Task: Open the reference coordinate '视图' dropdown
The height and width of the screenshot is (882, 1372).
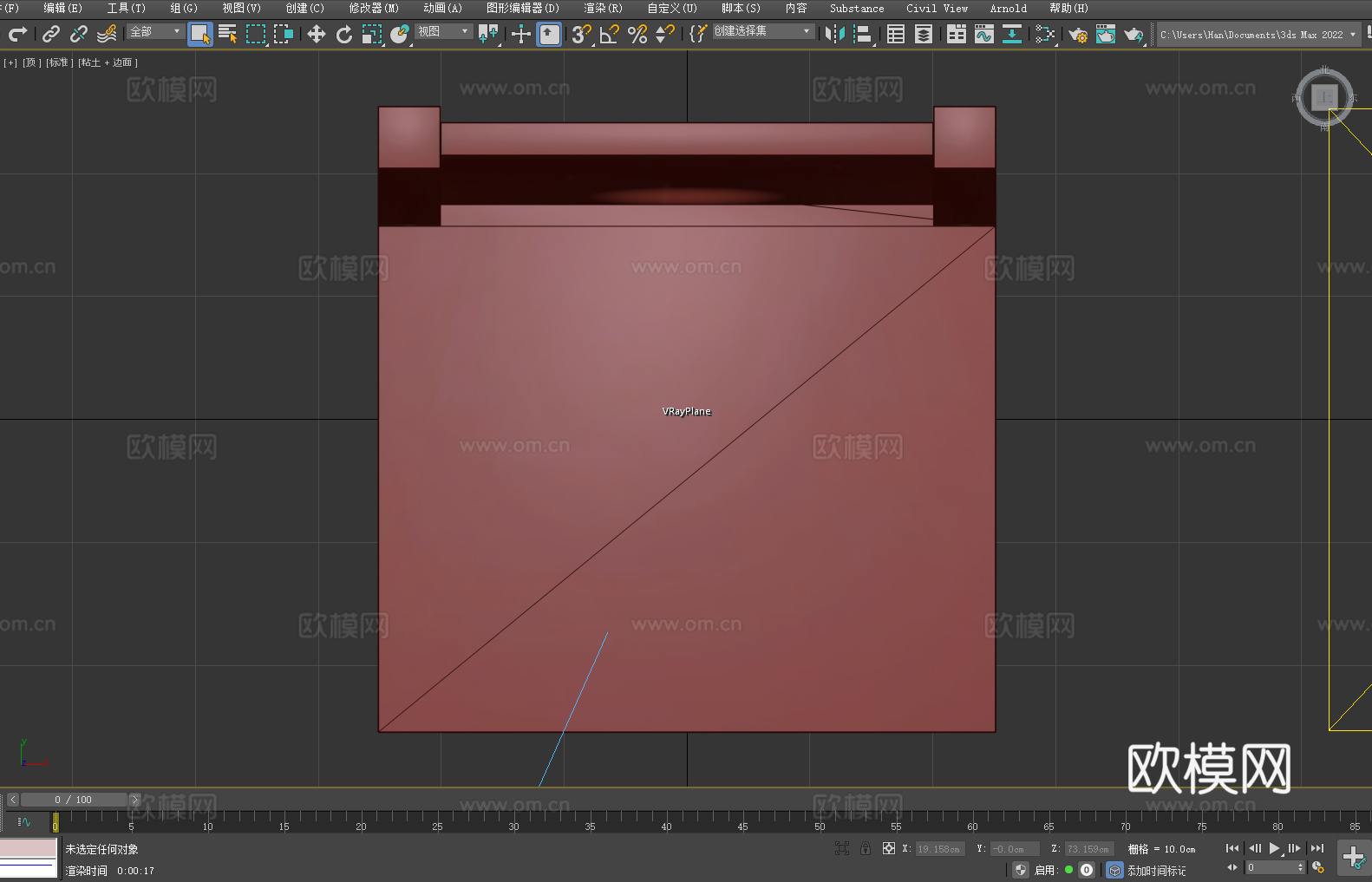Action: (443, 31)
